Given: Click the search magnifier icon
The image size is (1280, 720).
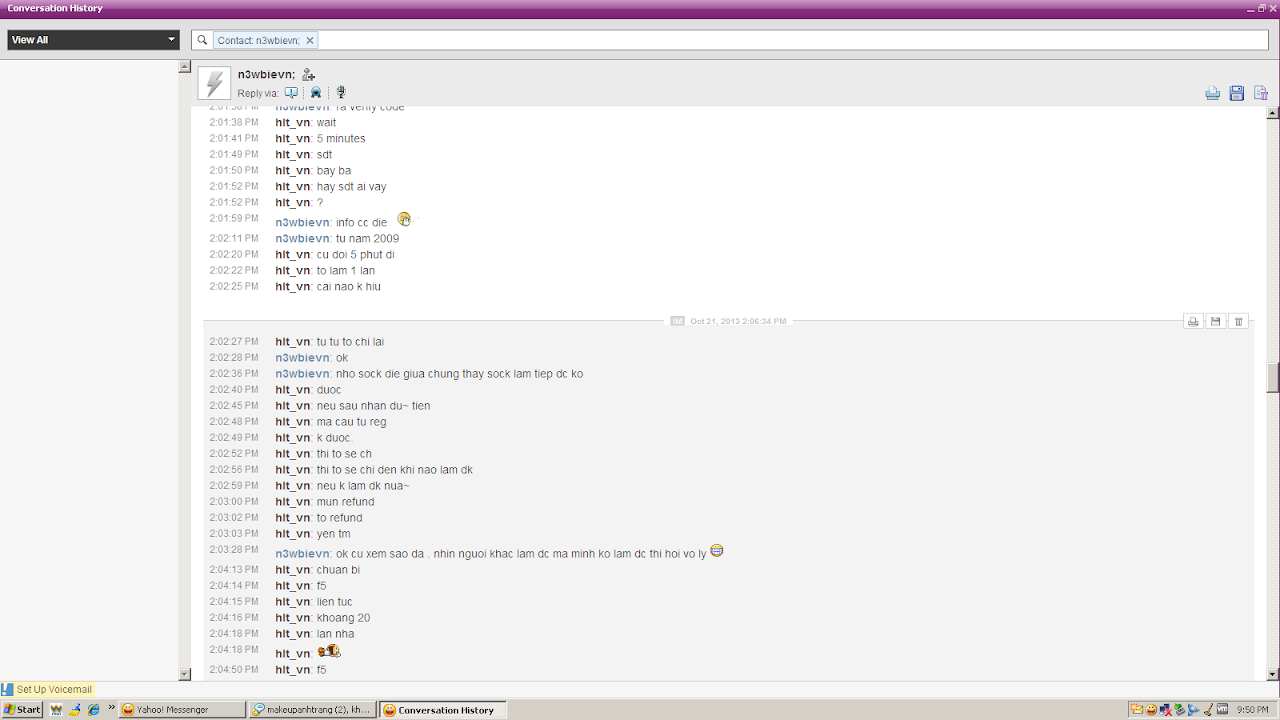Looking at the screenshot, I should (x=202, y=40).
